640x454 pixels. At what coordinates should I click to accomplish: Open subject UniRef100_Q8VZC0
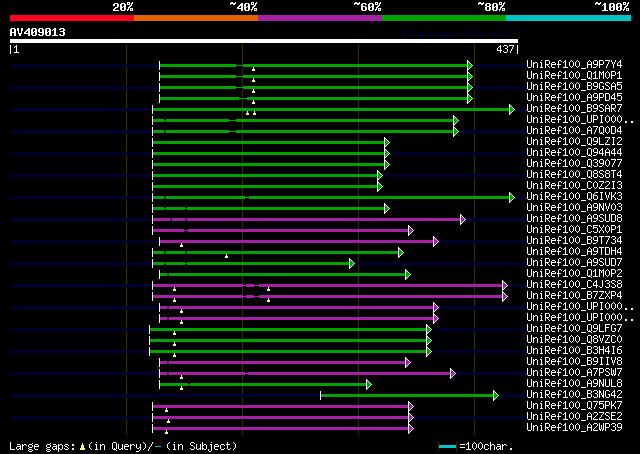click(x=574, y=339)
